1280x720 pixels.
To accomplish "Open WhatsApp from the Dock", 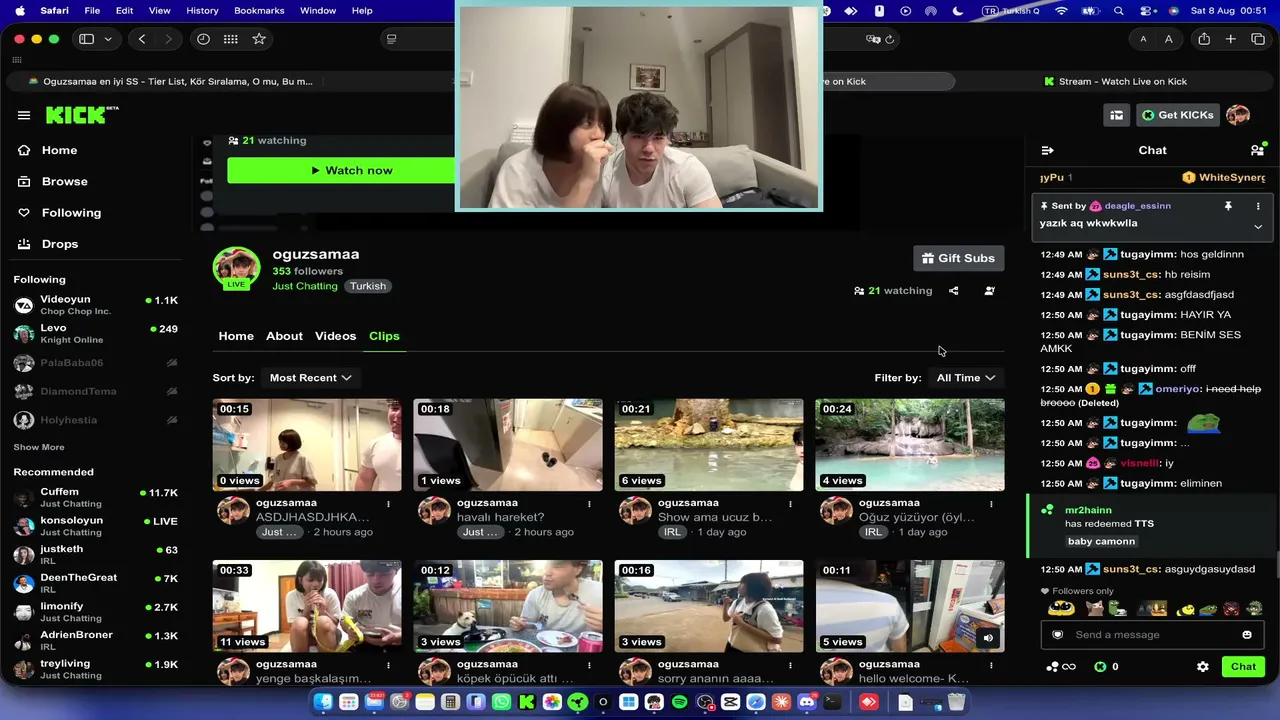I will (x=501, y=703).
